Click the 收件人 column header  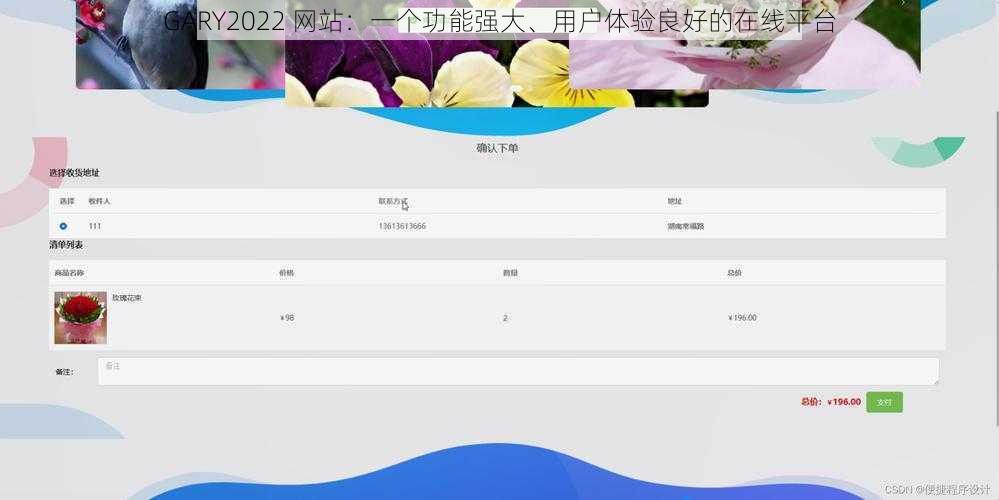click(99, 201)
